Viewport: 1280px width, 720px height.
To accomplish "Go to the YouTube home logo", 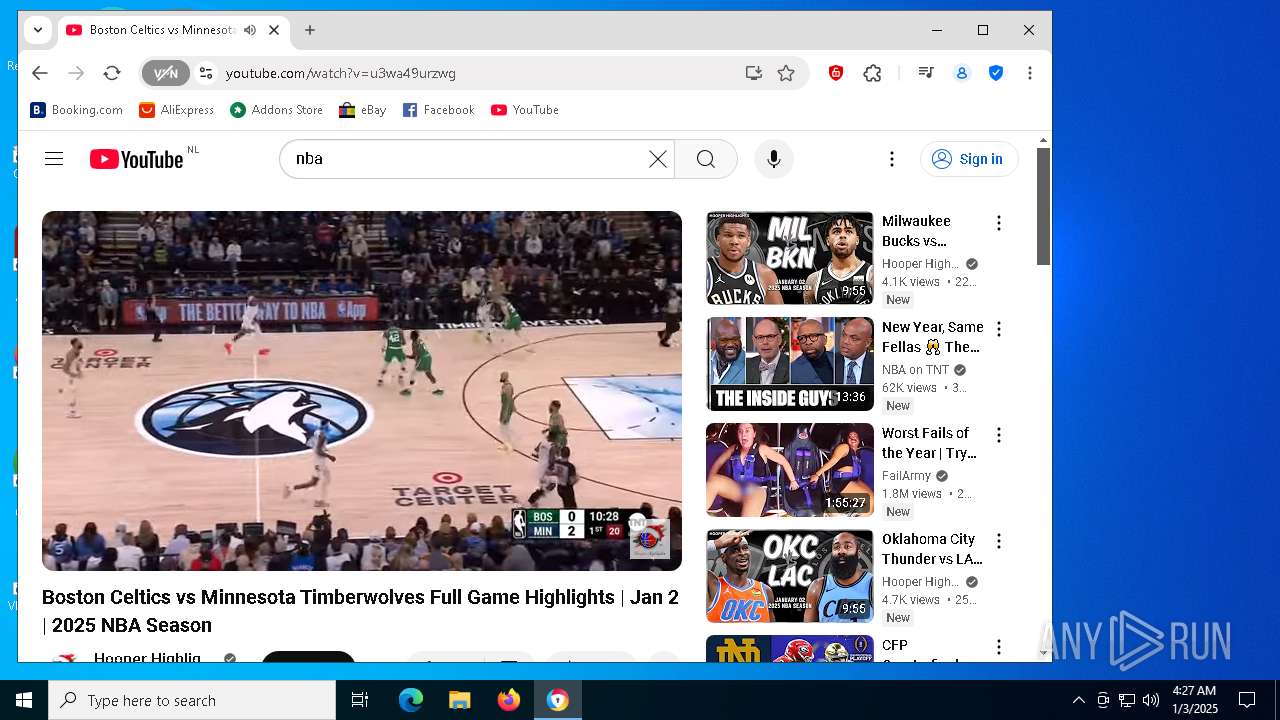I will [x=137, y=159].
